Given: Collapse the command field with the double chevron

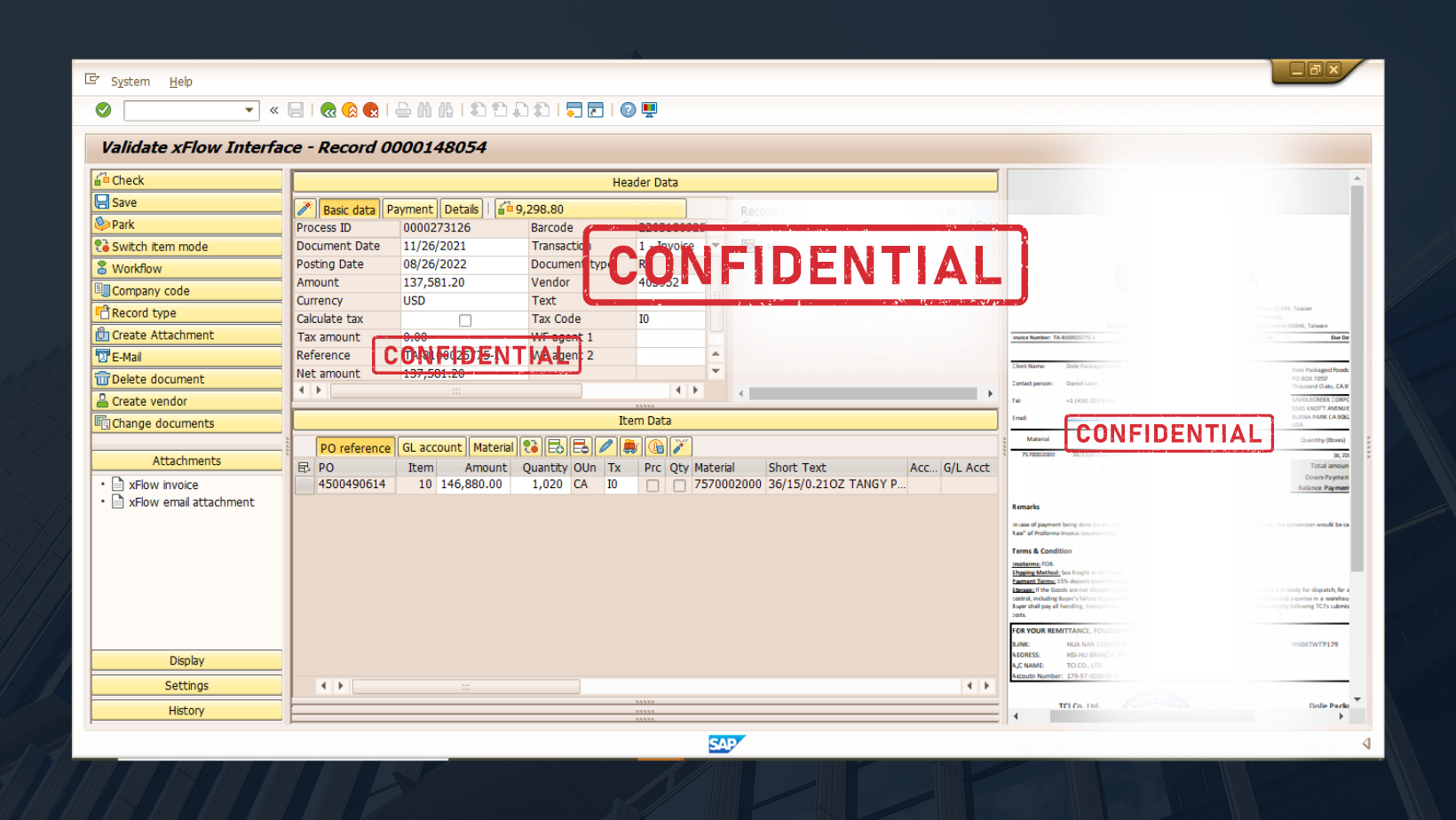Looking at the screenshot, I should point(274,110).
